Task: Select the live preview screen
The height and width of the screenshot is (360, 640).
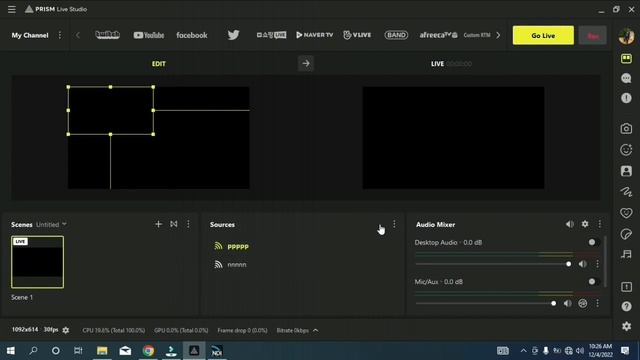Action: [x=453, y=138]
